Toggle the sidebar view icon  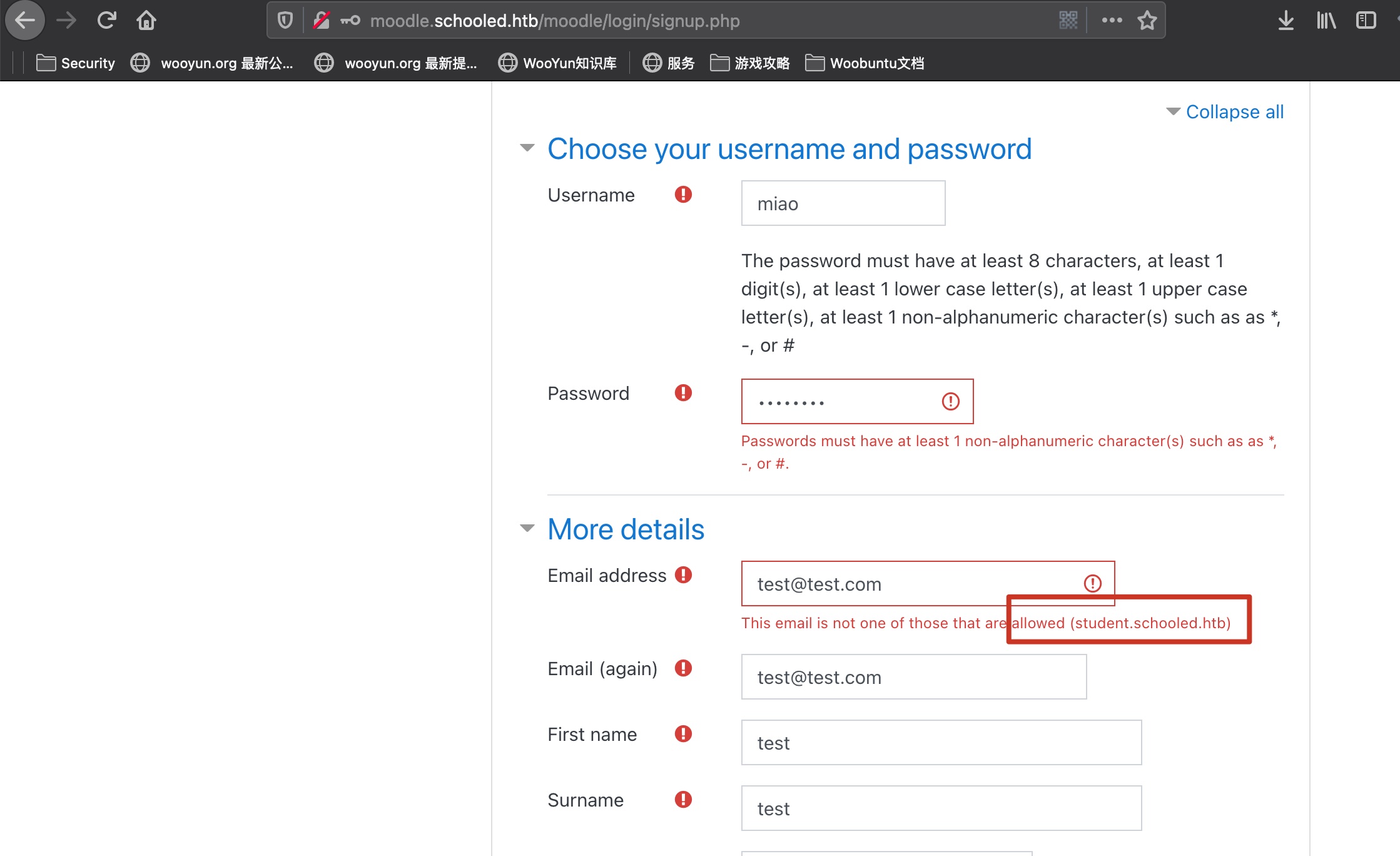pyautogui.click(x=1366, y=21)
